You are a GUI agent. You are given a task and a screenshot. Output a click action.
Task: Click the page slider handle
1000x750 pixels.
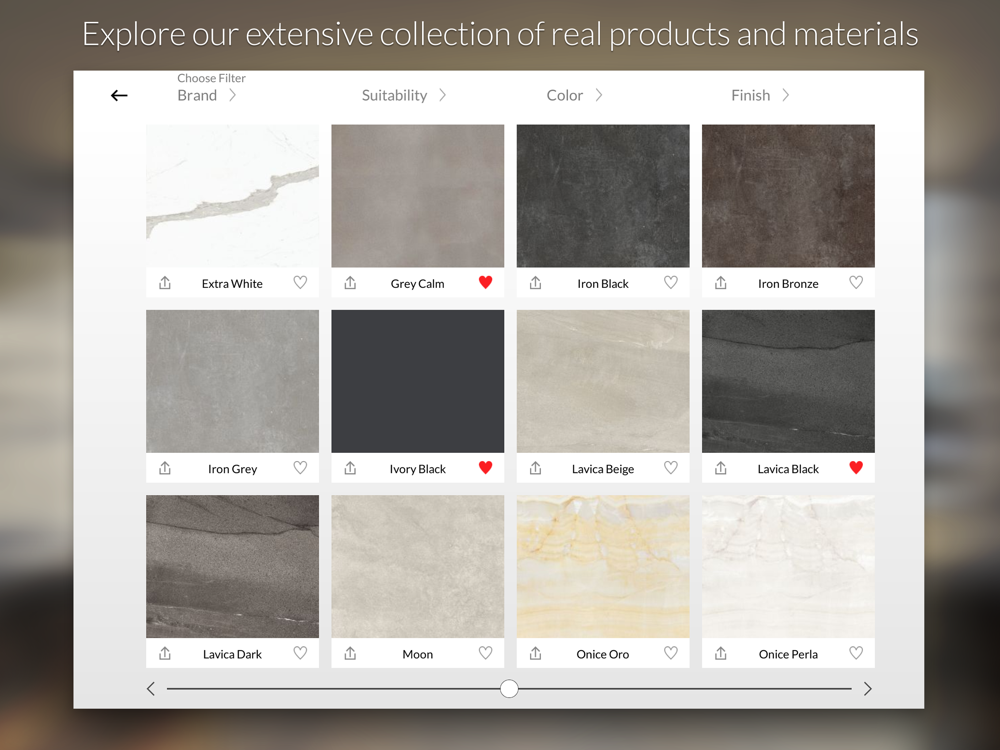point(509,689)
